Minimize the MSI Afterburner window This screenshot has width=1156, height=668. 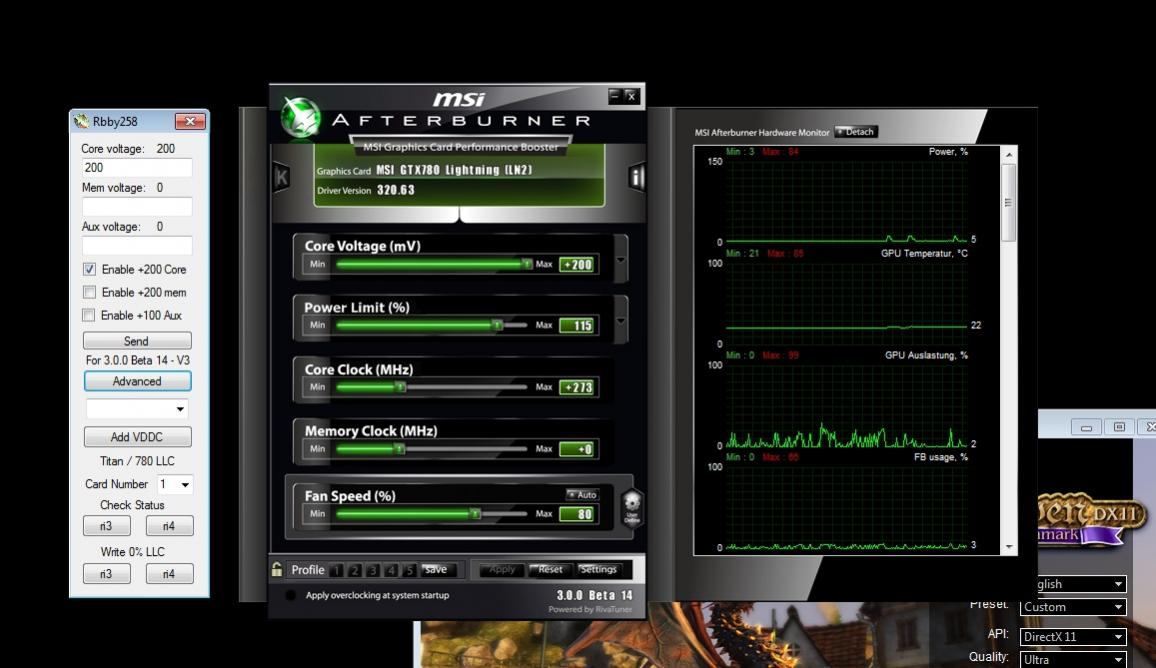[x=615, y=96]
